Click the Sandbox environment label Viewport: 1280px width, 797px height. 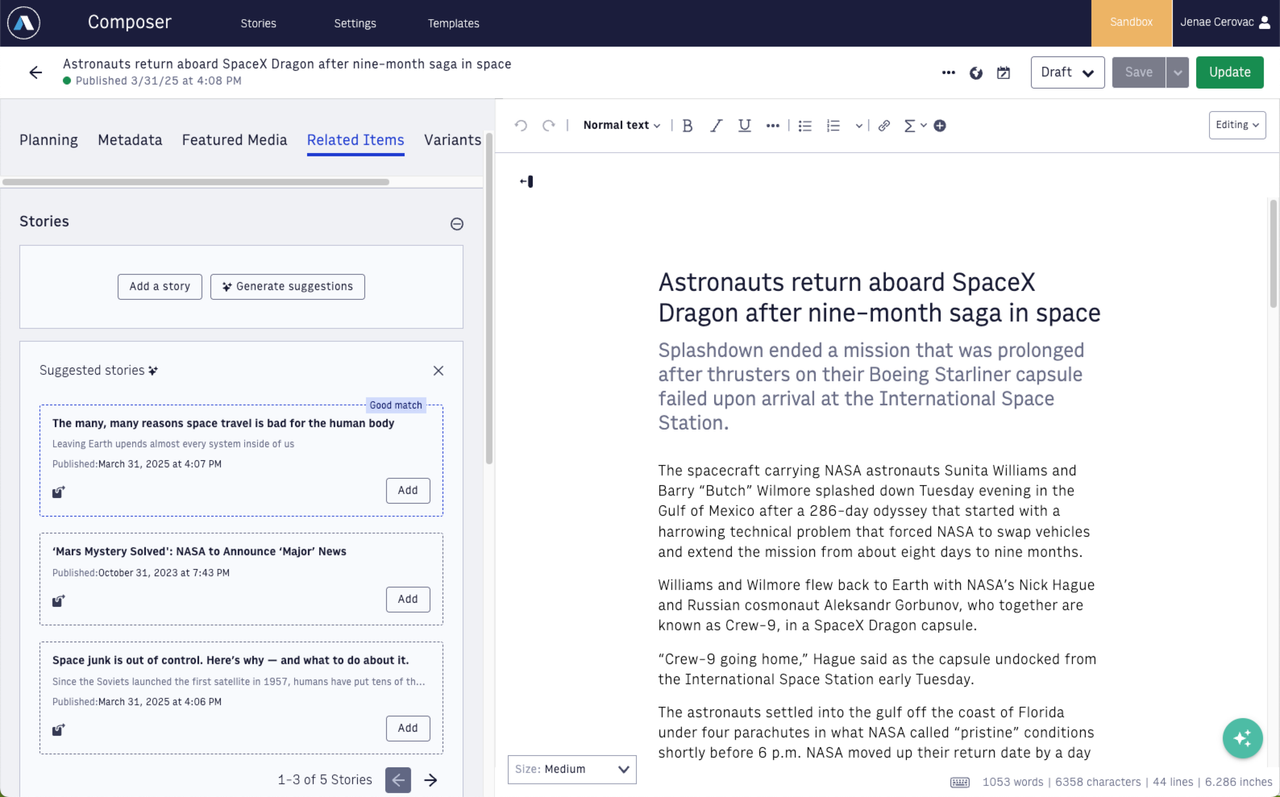point(1131,22)
